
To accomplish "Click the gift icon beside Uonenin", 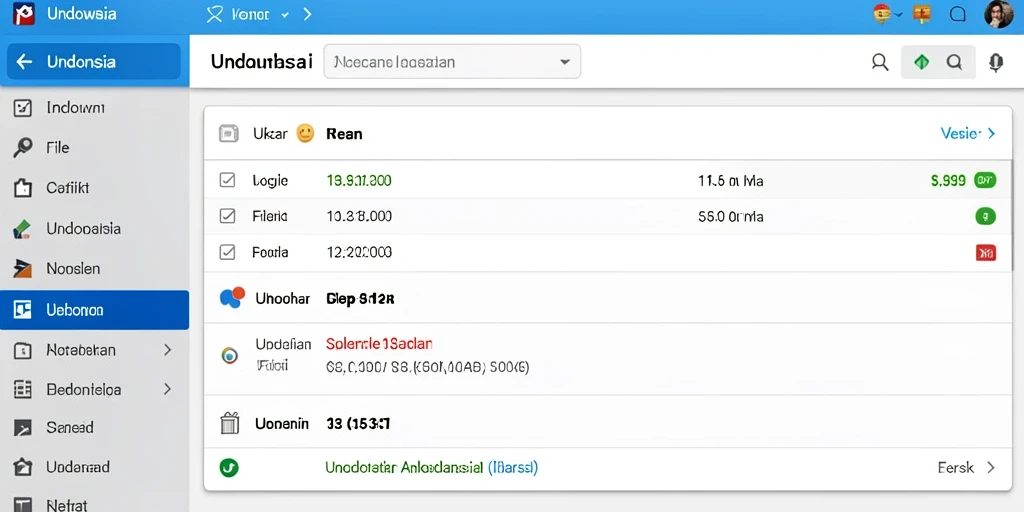I will coord(229,423).
